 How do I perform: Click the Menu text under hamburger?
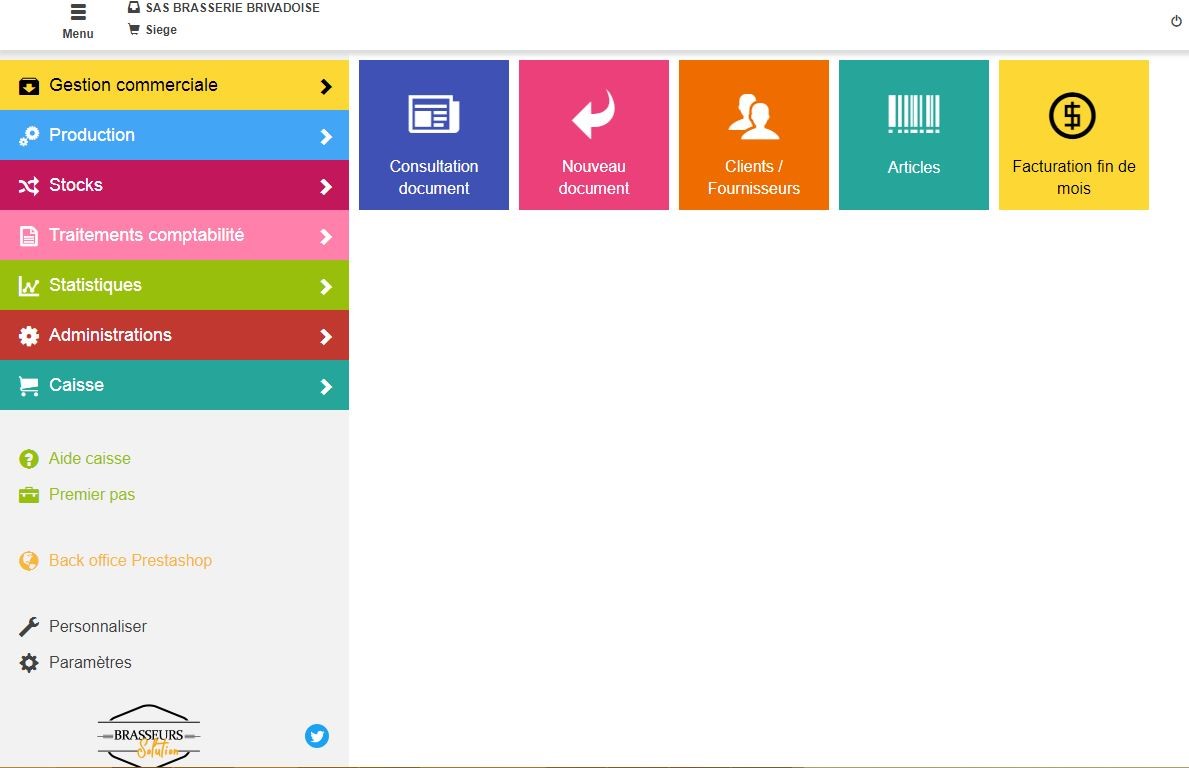78,33
